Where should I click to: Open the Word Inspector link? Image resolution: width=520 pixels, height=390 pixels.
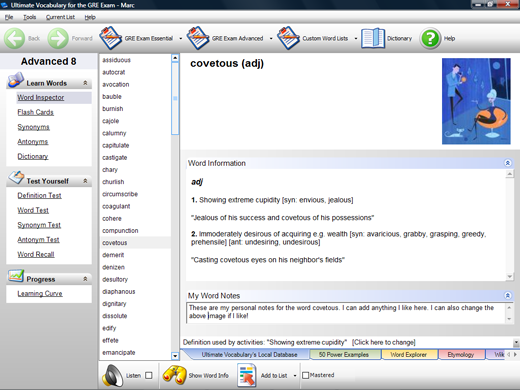[41, 98]
